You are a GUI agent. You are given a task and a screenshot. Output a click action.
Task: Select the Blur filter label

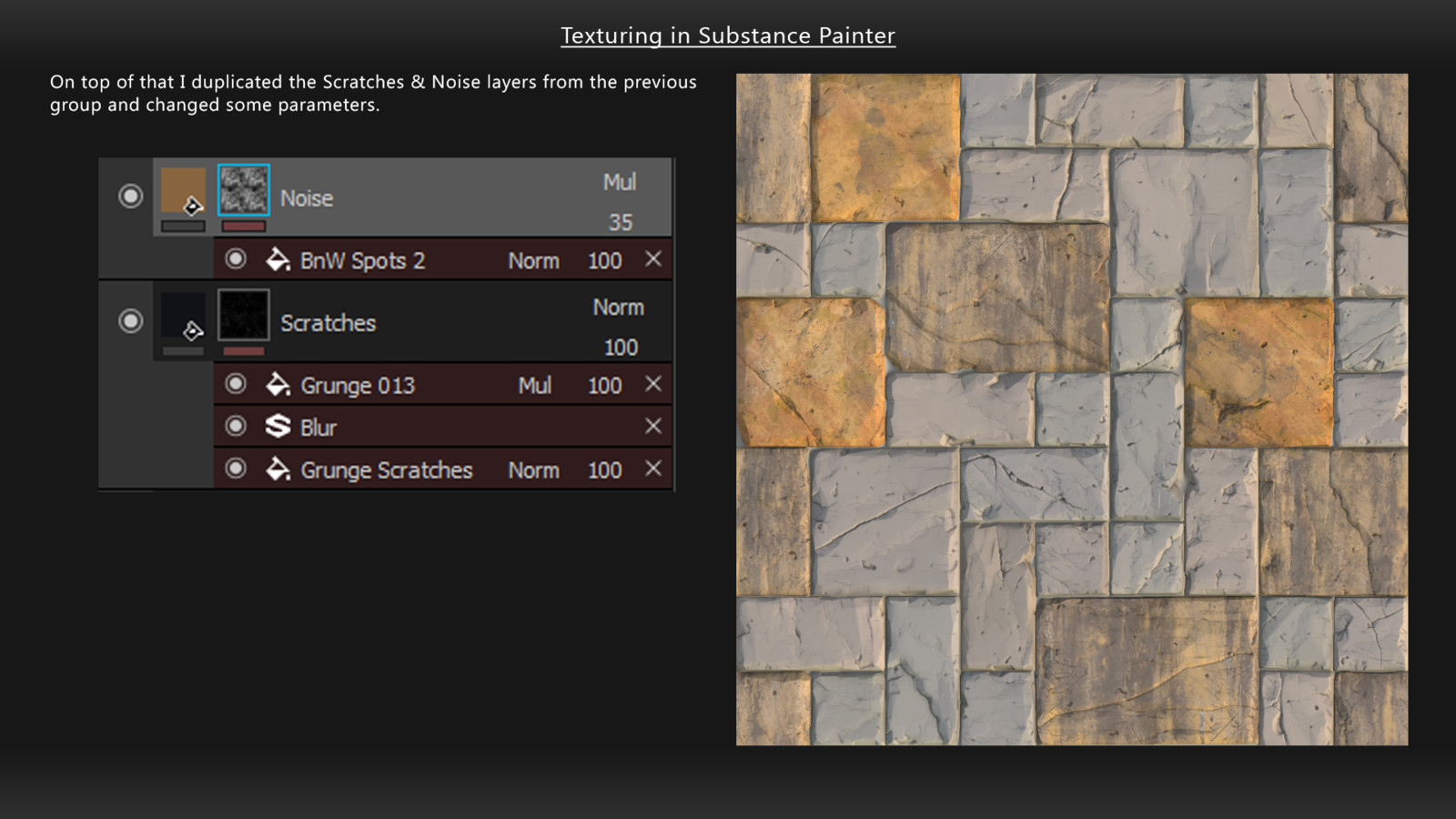pyautogui.click(x=318, y=428)
